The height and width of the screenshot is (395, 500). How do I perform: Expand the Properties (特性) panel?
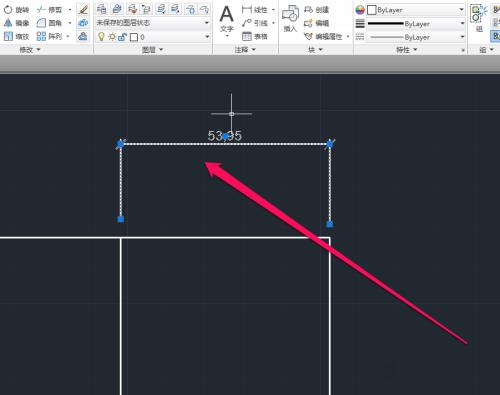pos(407,50)
